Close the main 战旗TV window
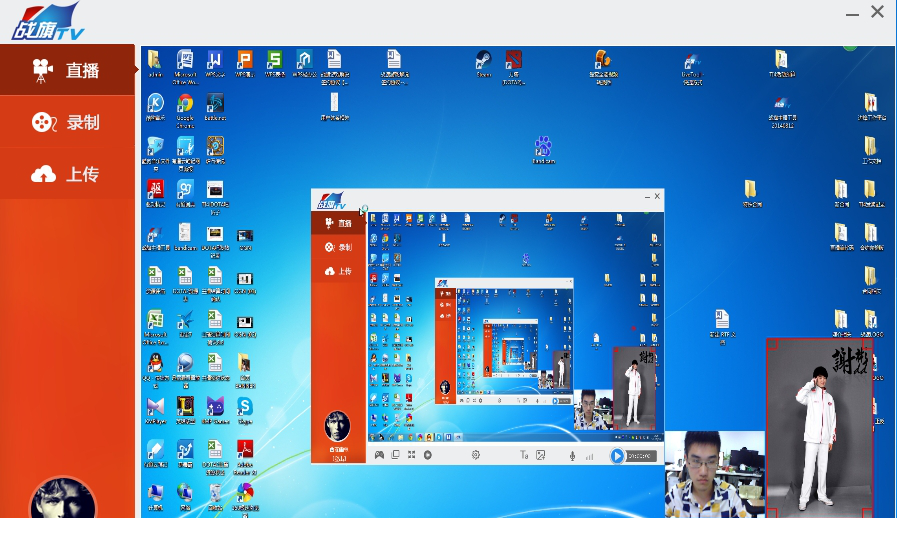 click(x=878, y=11)
